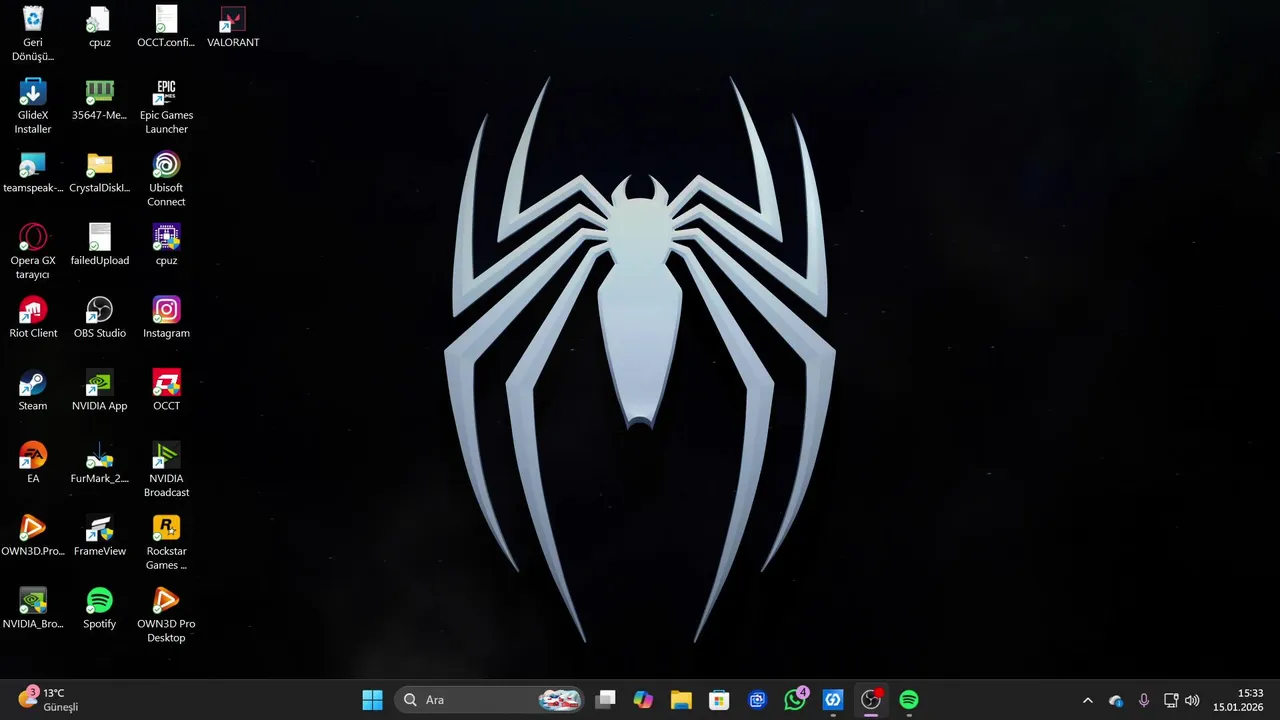Open the clock showing 15:33 and date
The image size is (1280, 720).
click(x=1239, y=700)
